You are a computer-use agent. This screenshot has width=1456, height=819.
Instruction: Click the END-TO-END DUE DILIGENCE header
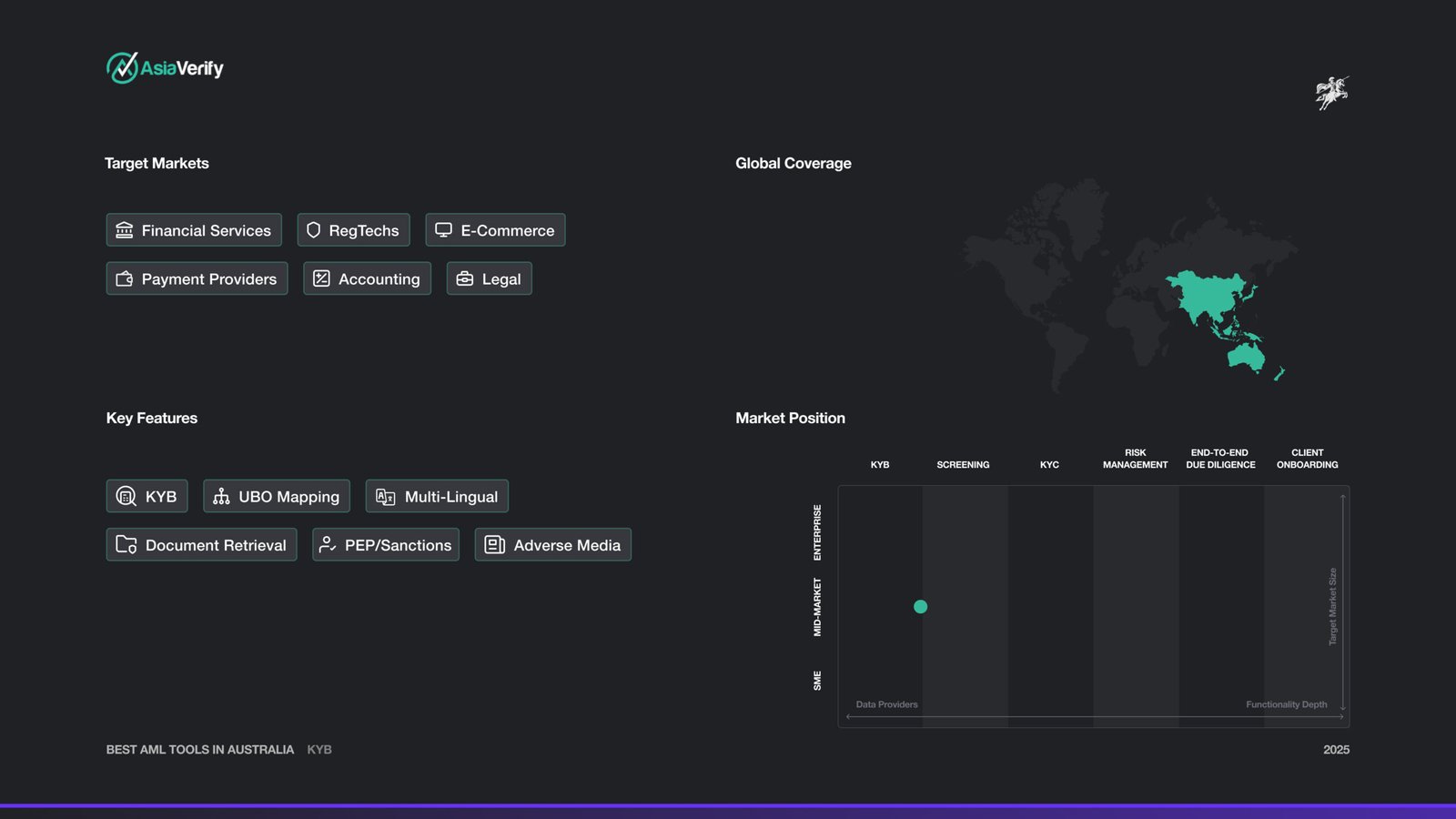click(1220, 459)
